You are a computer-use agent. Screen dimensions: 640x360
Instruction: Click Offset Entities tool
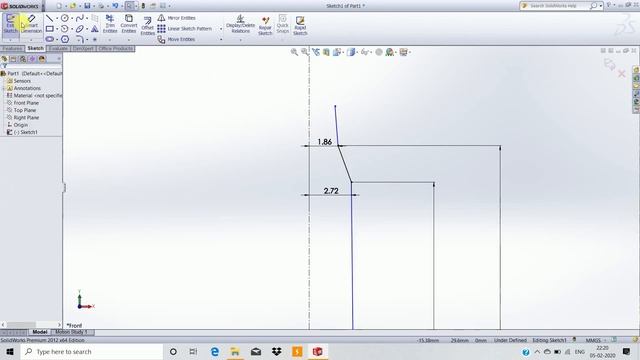tap(147, 26)
